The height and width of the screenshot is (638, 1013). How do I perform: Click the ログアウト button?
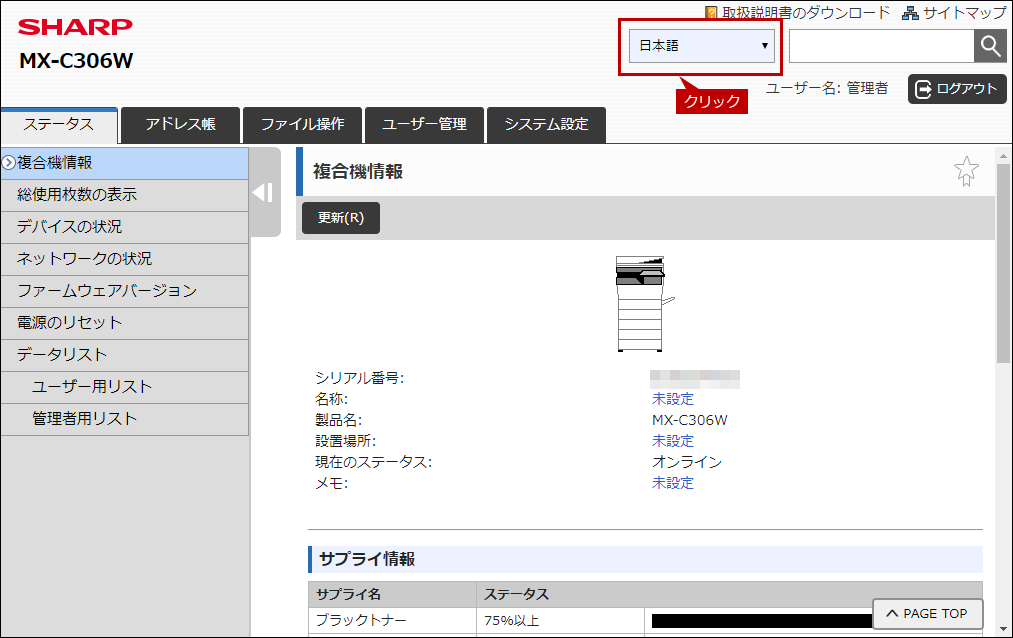pos(957,88)
